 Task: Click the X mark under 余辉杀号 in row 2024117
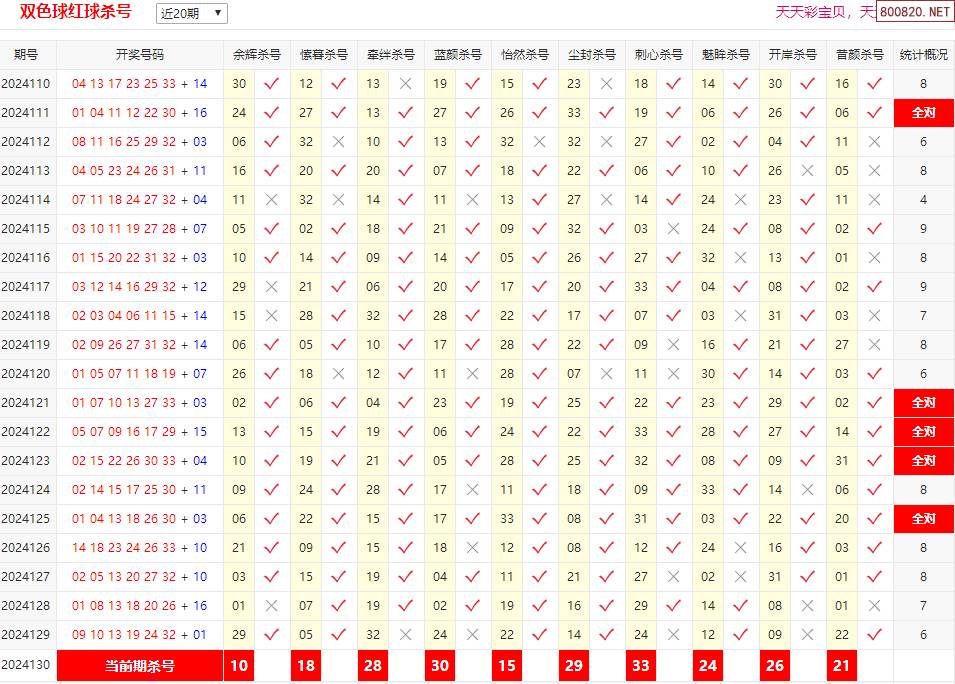272,287
